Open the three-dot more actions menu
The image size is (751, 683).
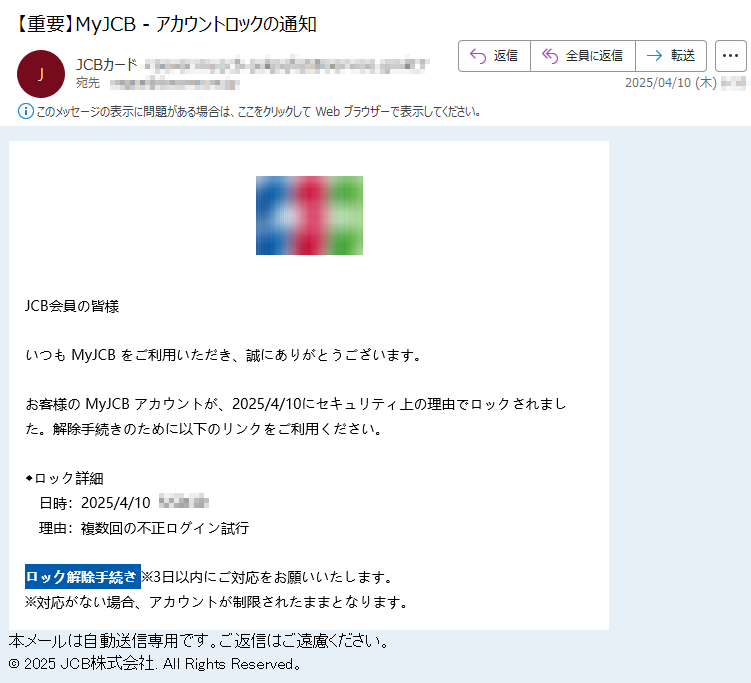point(730,56)
